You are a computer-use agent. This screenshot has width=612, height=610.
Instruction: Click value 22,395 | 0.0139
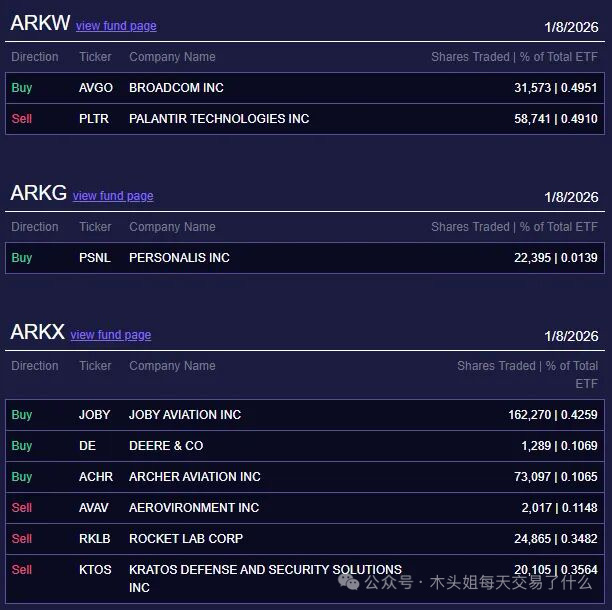[555, 258]
